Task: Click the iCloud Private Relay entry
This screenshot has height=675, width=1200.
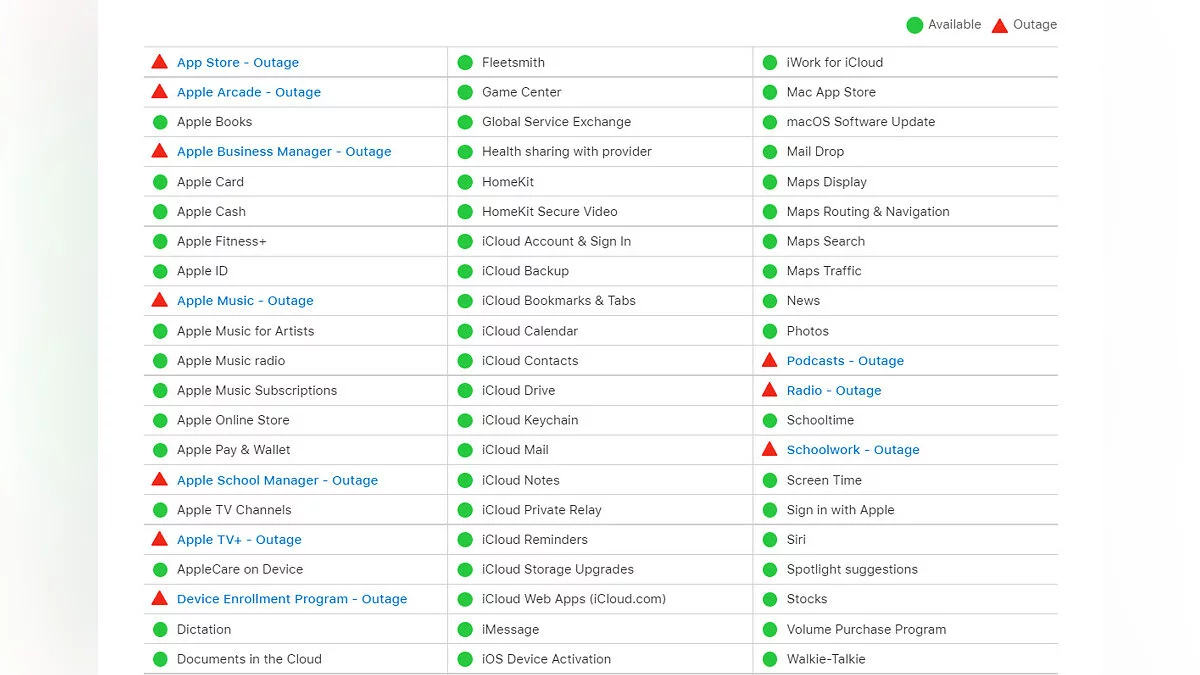Action: point(542,510)
